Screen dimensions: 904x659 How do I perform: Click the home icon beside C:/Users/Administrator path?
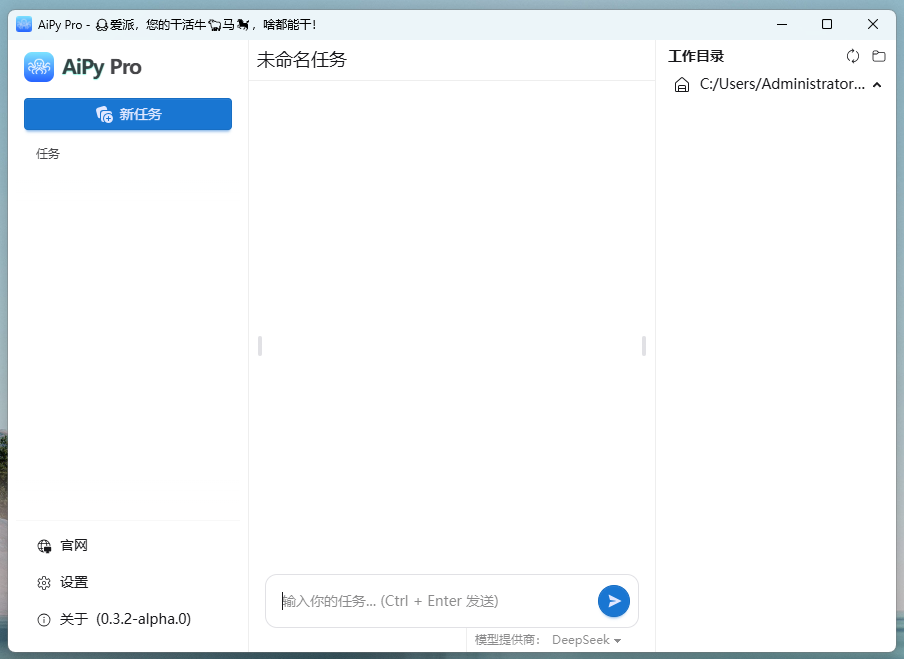682,85
